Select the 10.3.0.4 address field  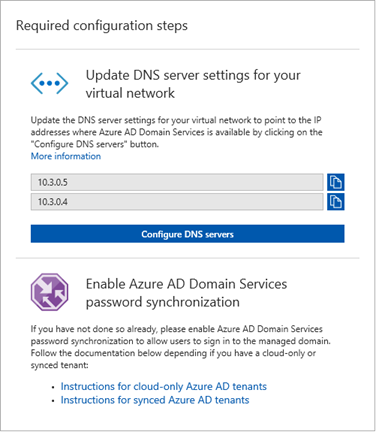[x=177, y=202]
